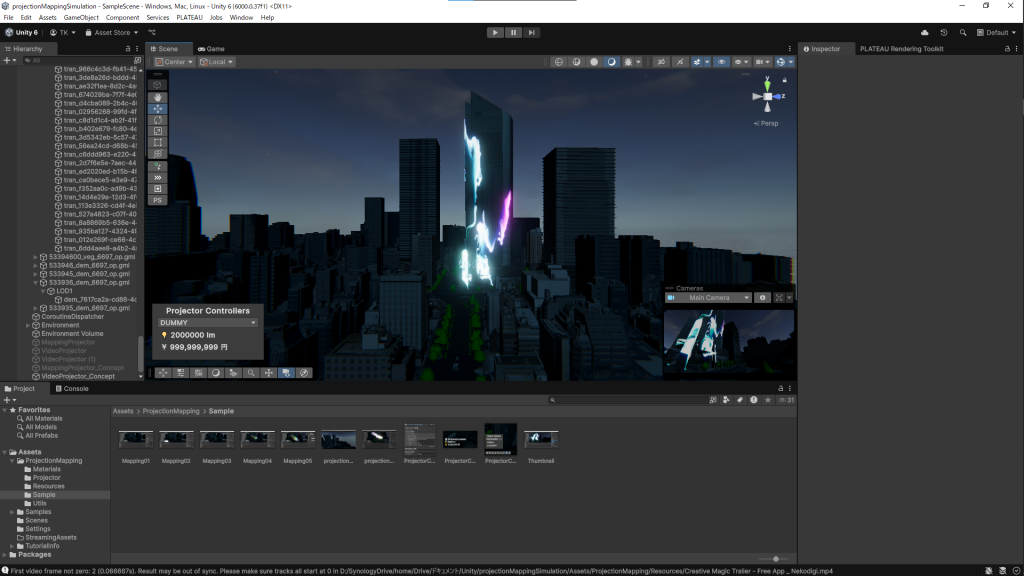The width and height of the screenshot is (1024, 576).
Task: Switch to the Console tab
Action: 72,389
